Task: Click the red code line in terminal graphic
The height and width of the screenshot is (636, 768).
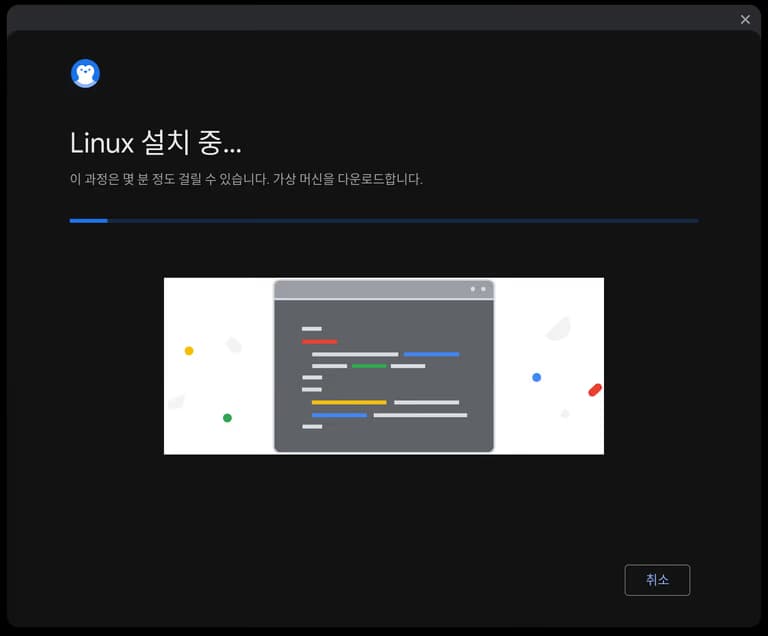Action: coord(319,341)
